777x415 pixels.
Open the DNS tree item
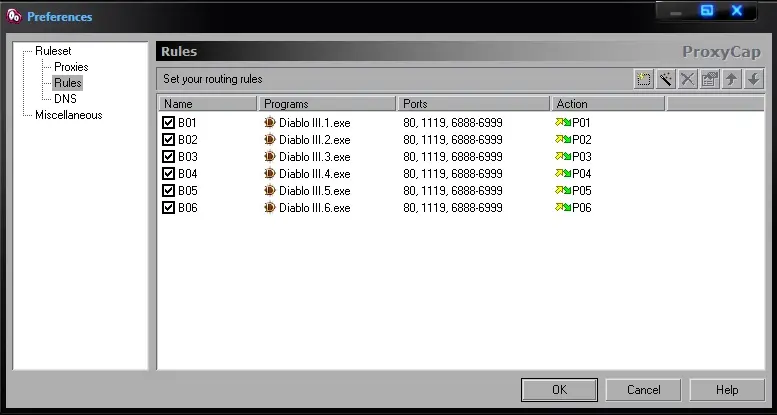click(x=65, y=99)
